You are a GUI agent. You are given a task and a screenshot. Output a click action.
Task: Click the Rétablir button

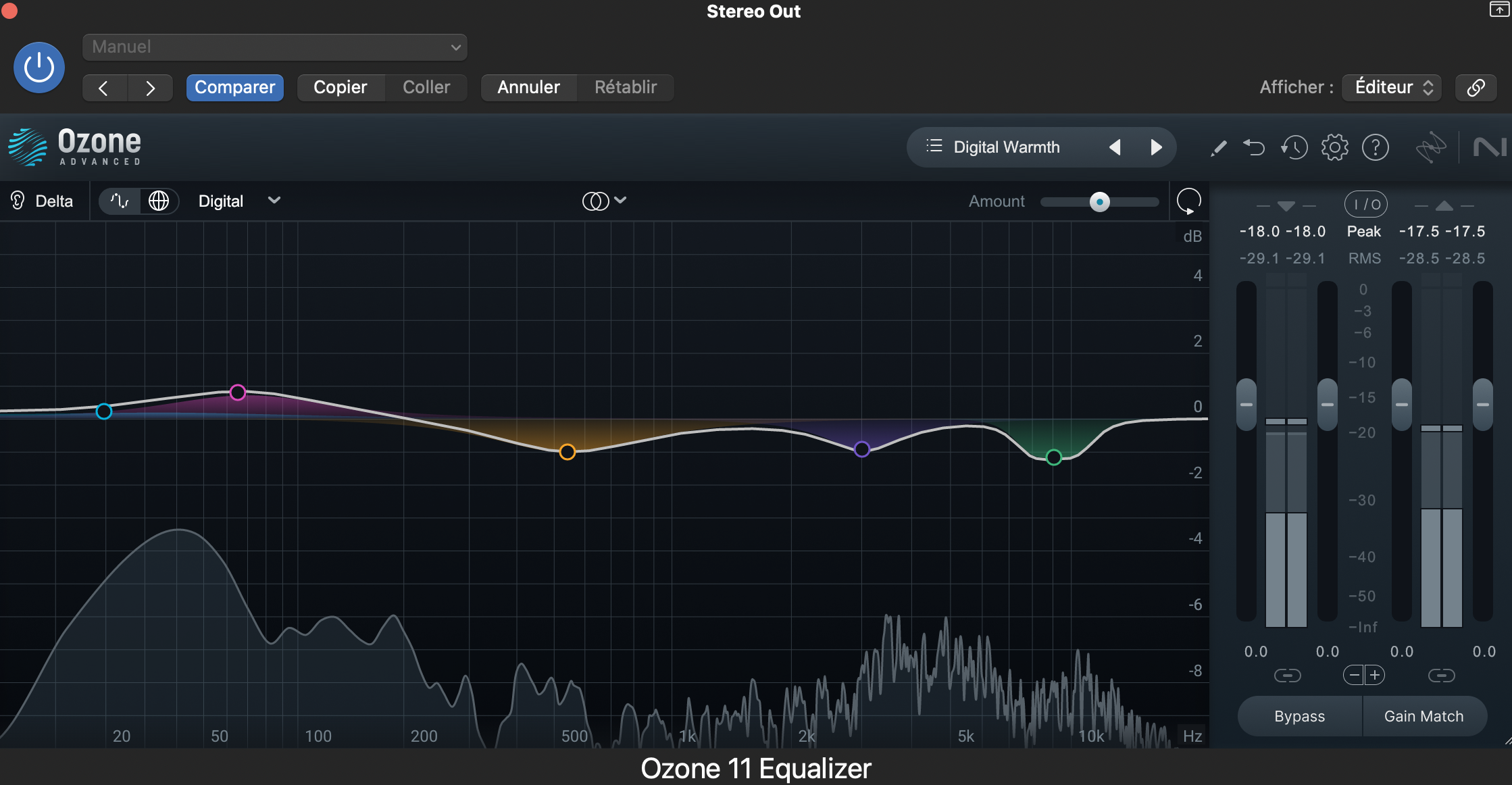[x=626, y=87]
